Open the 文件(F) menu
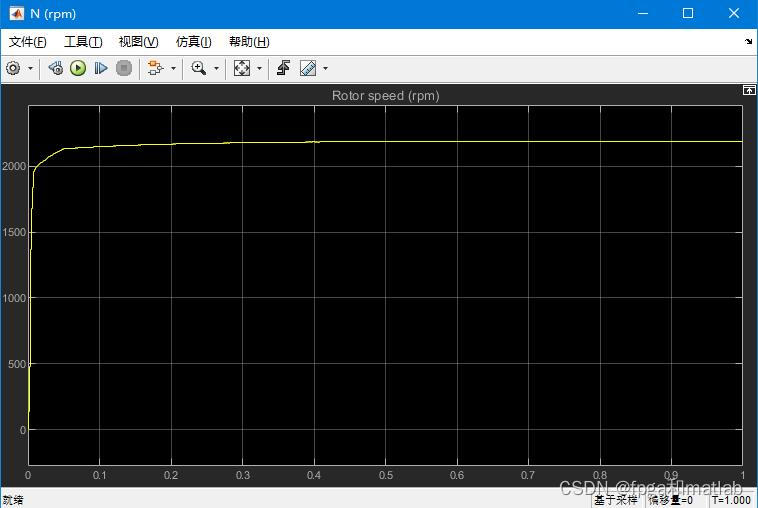758x508 pixels. tap(28, 42)
